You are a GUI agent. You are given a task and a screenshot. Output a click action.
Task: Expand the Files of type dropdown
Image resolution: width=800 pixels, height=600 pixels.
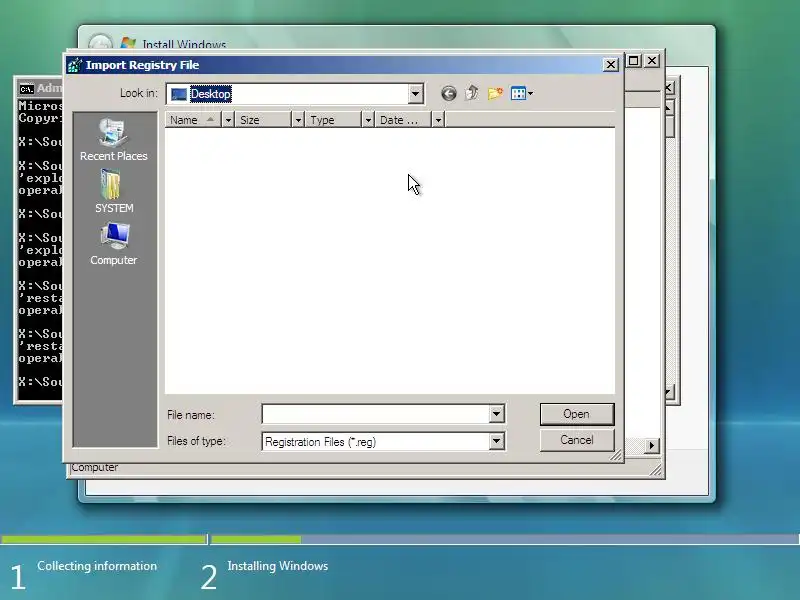pyautogui.click(x=496, y=441)
